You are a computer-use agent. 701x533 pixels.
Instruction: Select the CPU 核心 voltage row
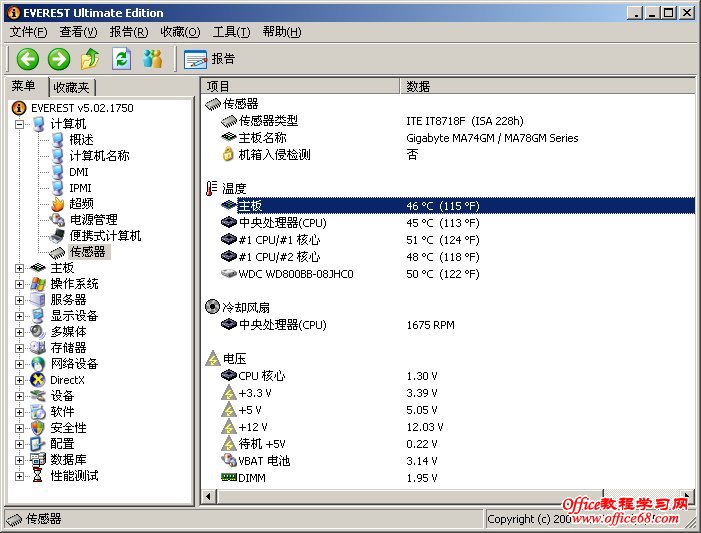click(x=448, y=376)
